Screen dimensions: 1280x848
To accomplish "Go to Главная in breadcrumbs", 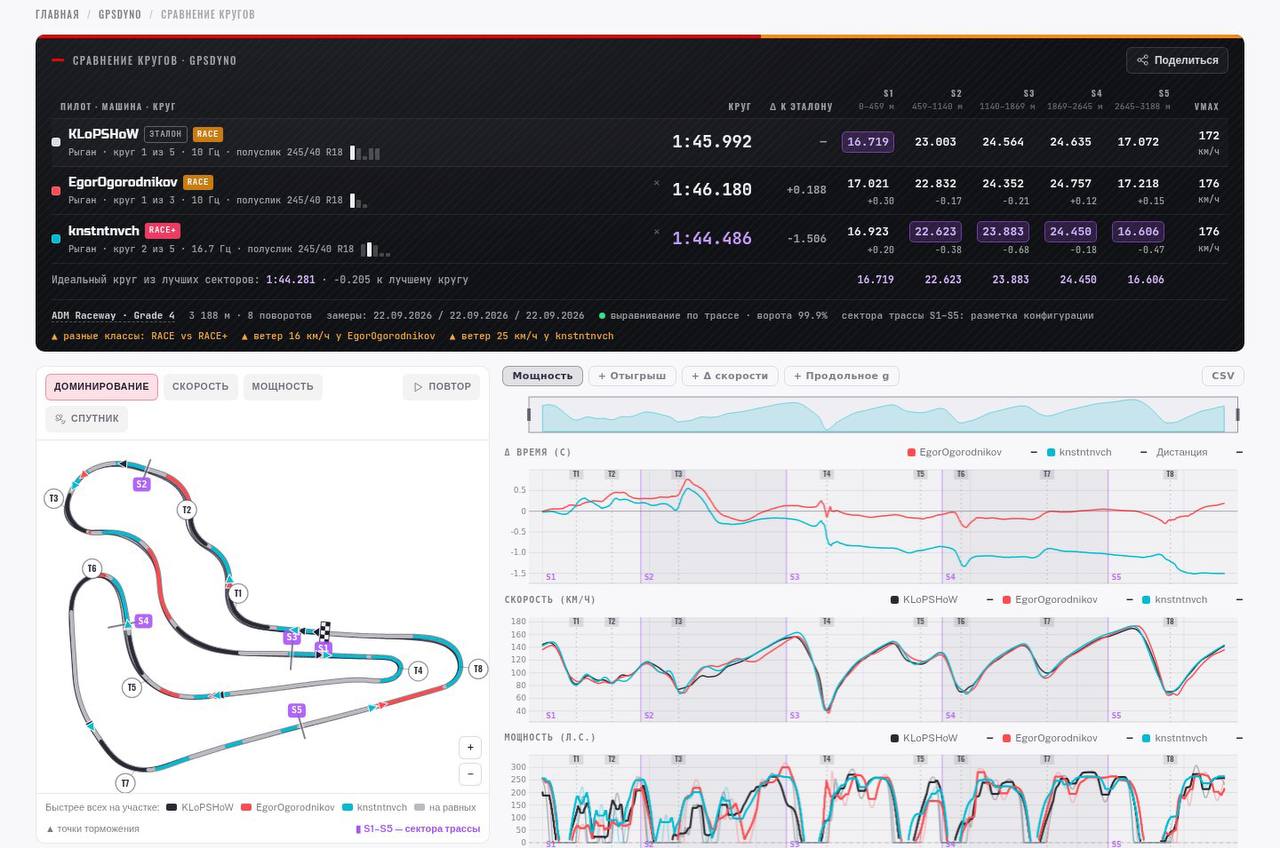I will tap(57, 14).
